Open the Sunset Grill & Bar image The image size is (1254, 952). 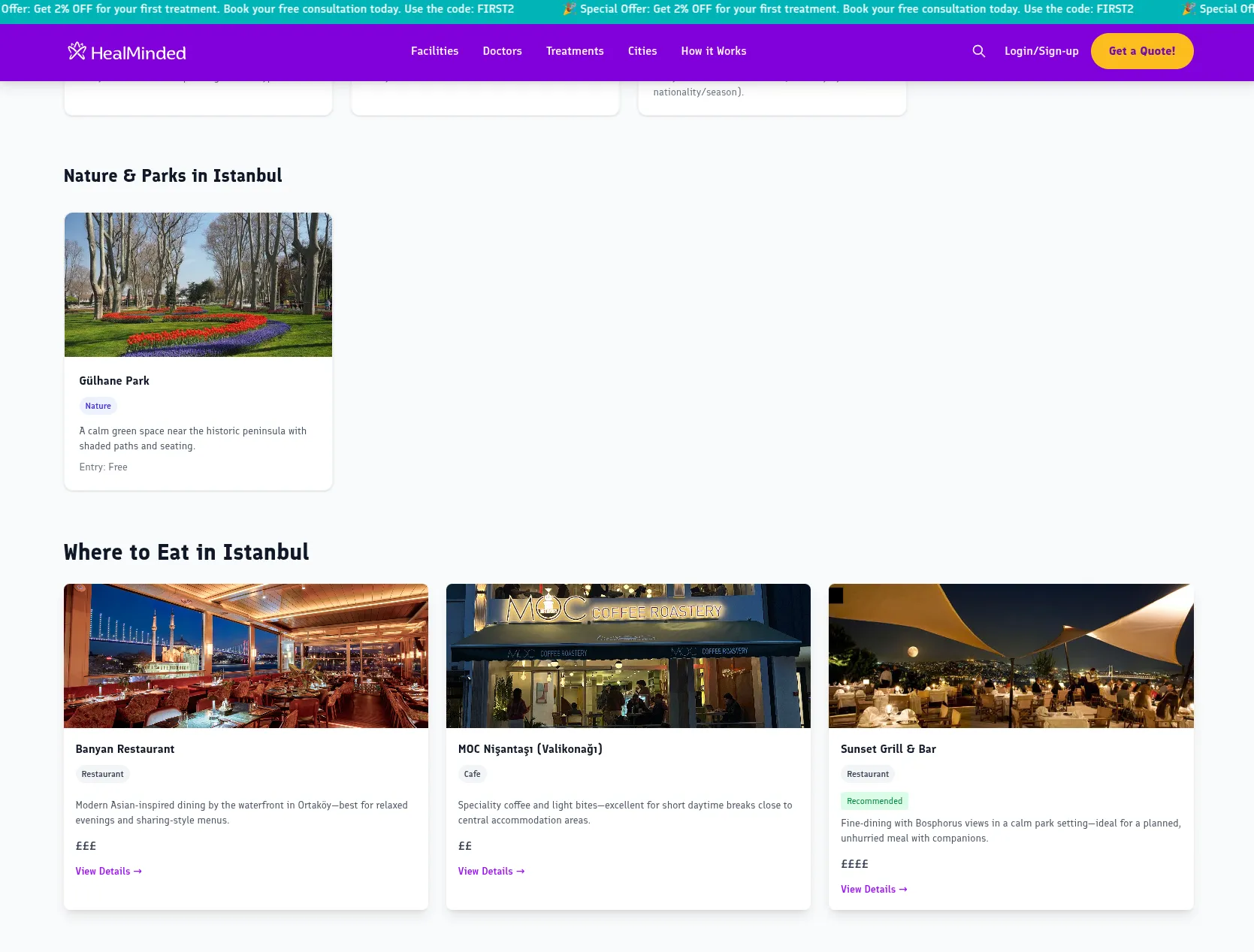[x=1011, y=656]
